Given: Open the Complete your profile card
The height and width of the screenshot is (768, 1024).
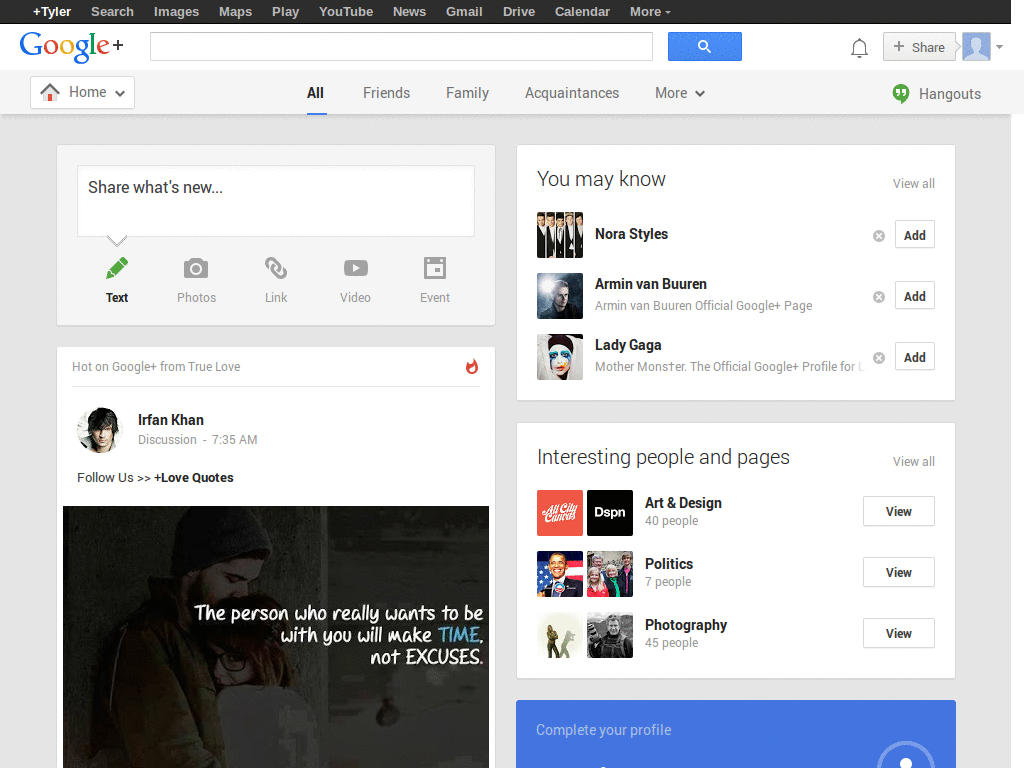Looking at the screenshot, I should click(x=736, y=734).
